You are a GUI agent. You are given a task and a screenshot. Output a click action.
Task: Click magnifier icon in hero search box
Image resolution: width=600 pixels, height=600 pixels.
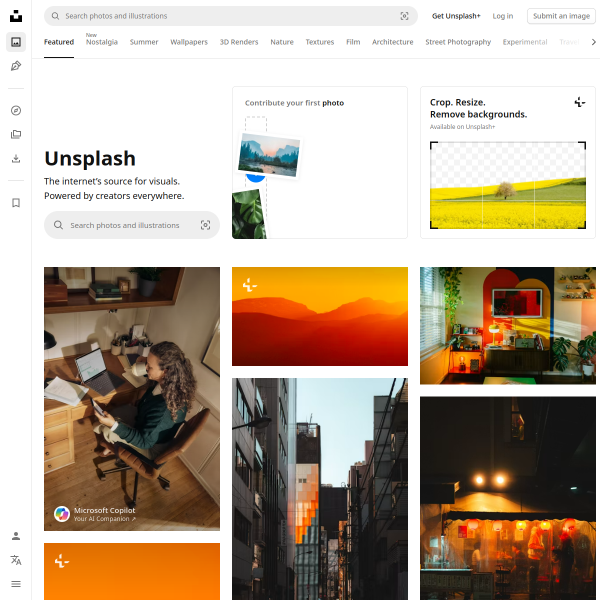(58, 225)
